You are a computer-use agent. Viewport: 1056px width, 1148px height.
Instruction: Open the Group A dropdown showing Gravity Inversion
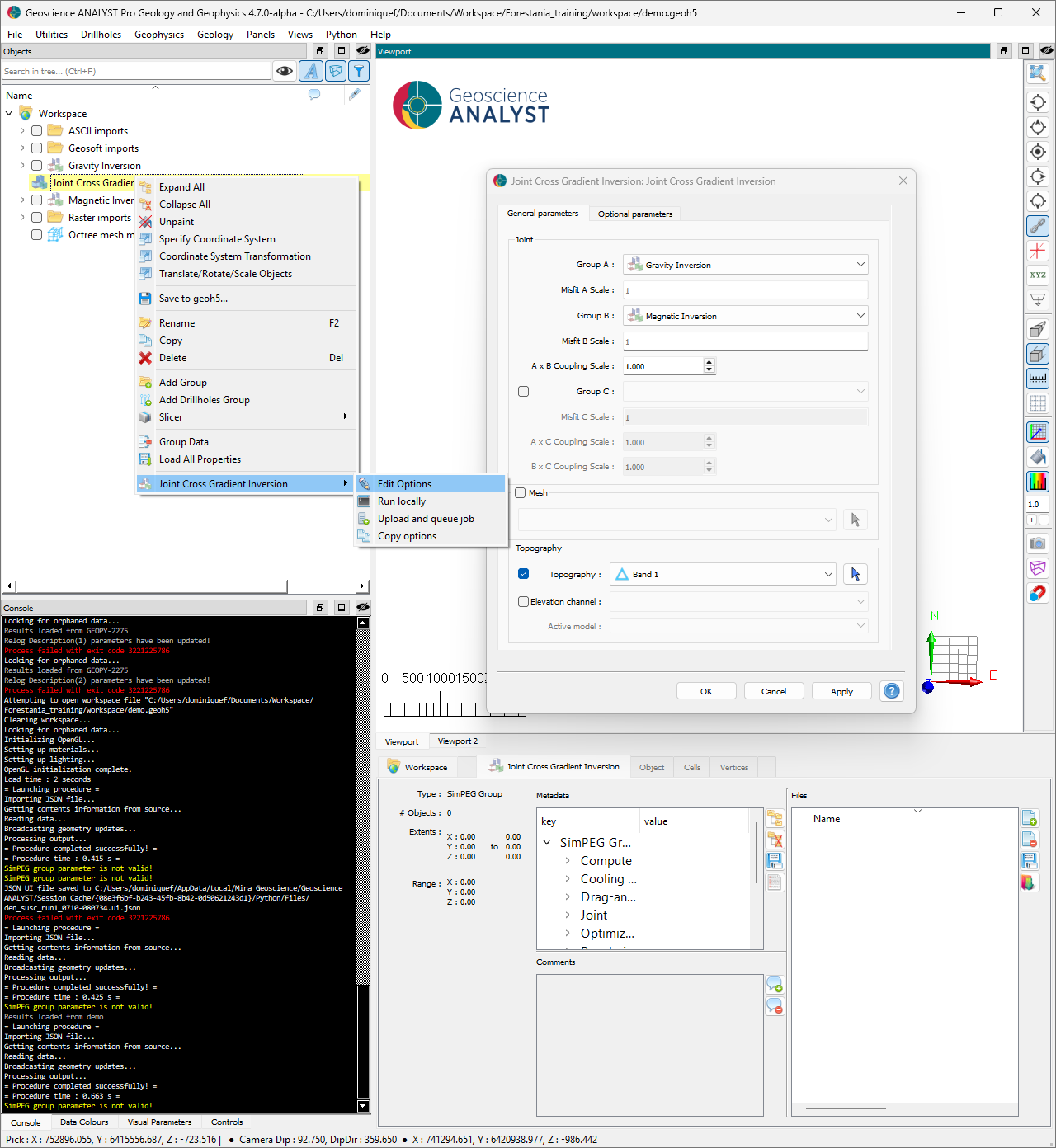tap(745, 265)
